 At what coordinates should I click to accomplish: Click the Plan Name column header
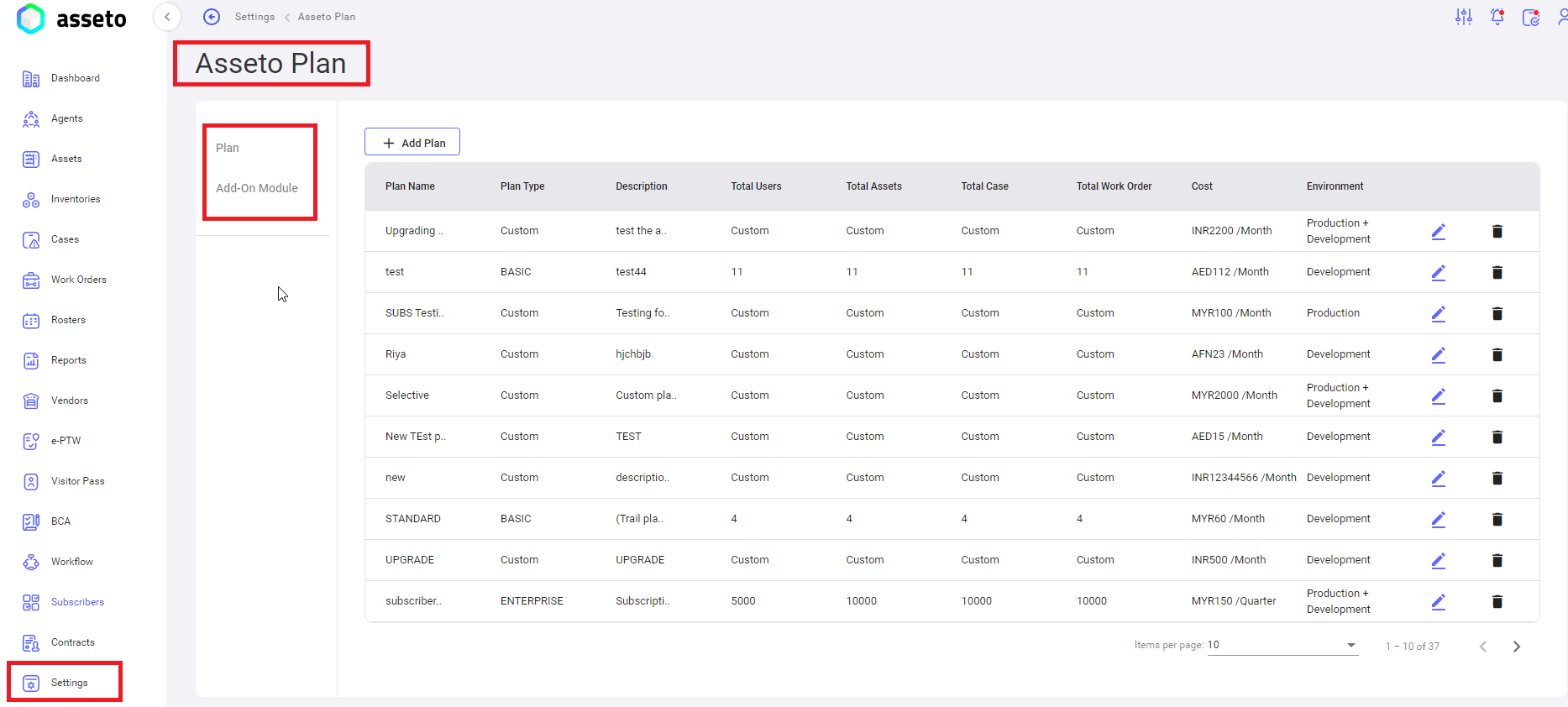[410, 186]
